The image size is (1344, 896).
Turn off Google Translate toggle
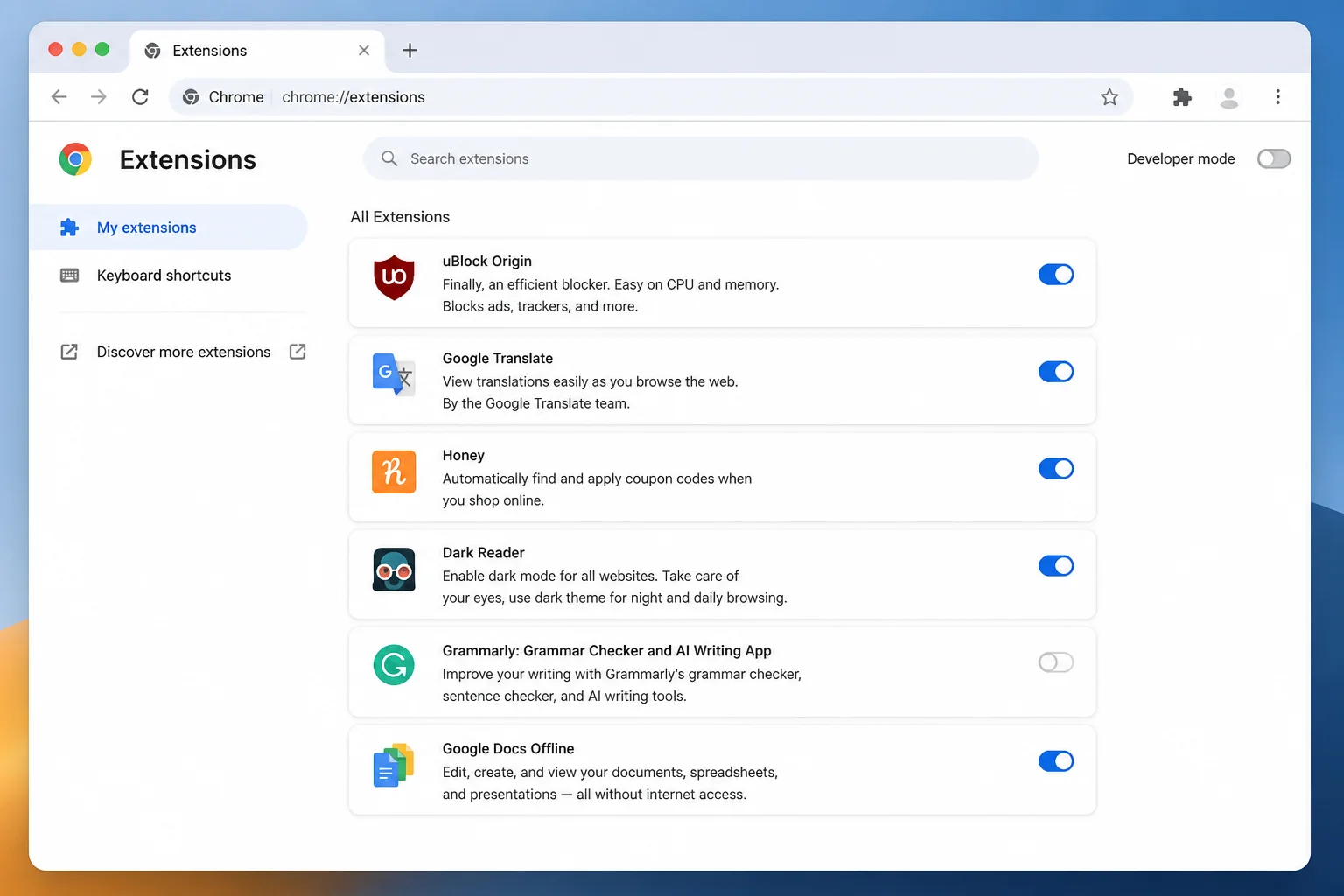coord(1056,372)
